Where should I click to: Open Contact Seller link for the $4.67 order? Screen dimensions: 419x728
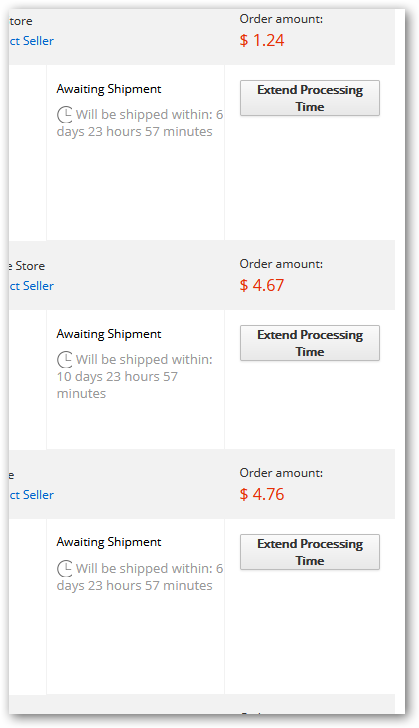click(31, 286)
